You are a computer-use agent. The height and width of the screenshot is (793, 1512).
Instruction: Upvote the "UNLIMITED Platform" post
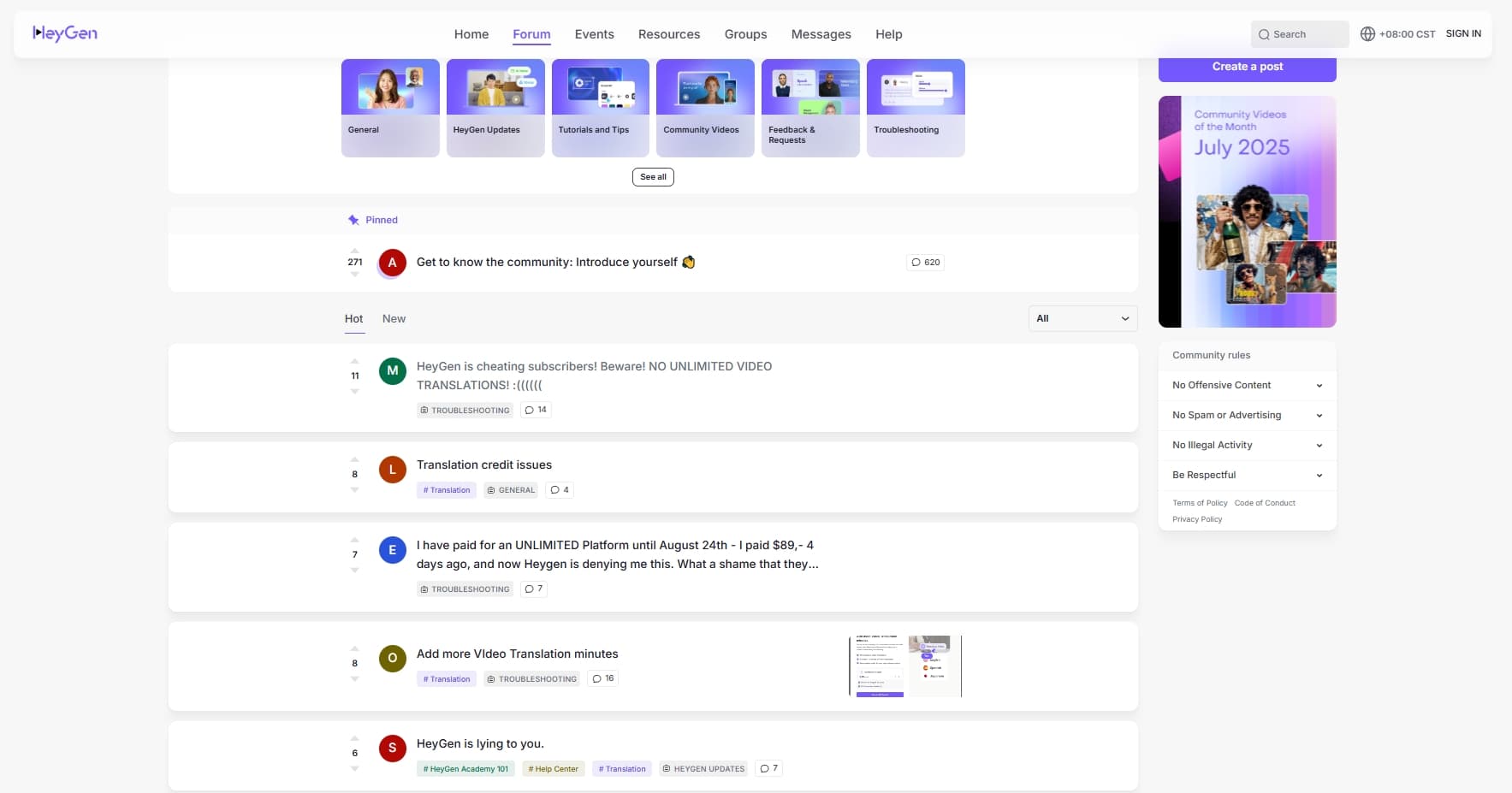click(x=355, y=540)
